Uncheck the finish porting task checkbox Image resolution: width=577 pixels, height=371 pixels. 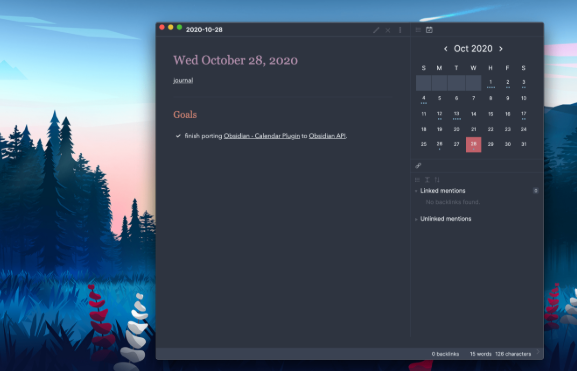[178, 136]
